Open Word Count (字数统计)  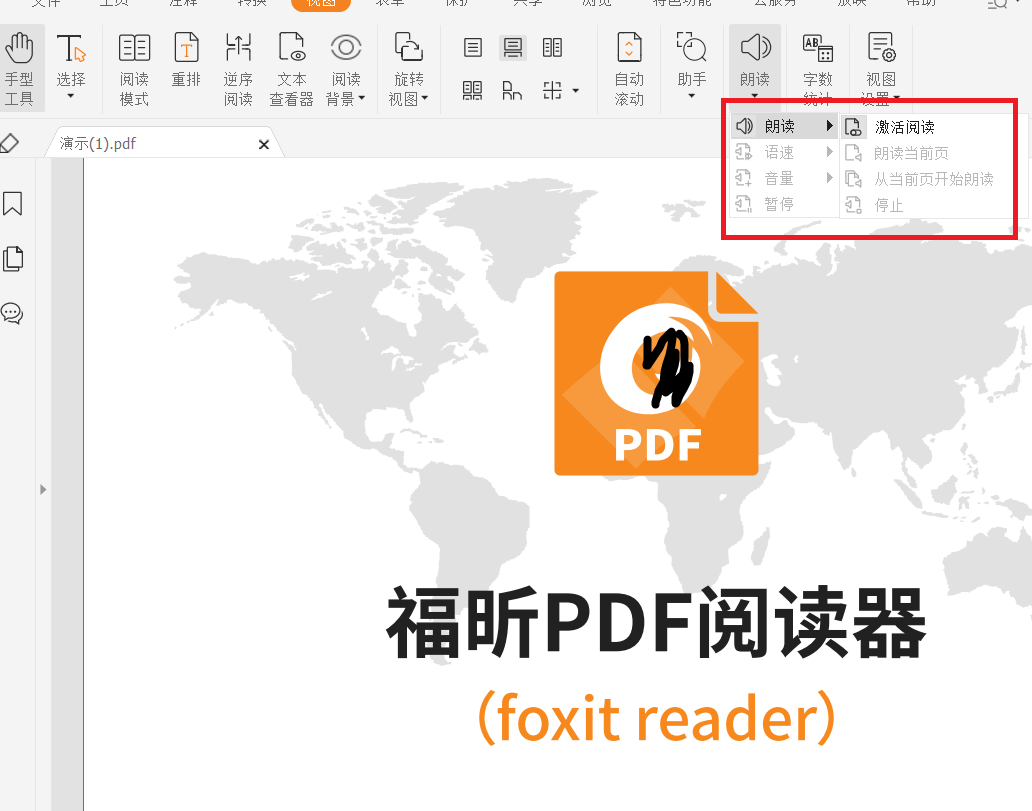coord(818,69)
